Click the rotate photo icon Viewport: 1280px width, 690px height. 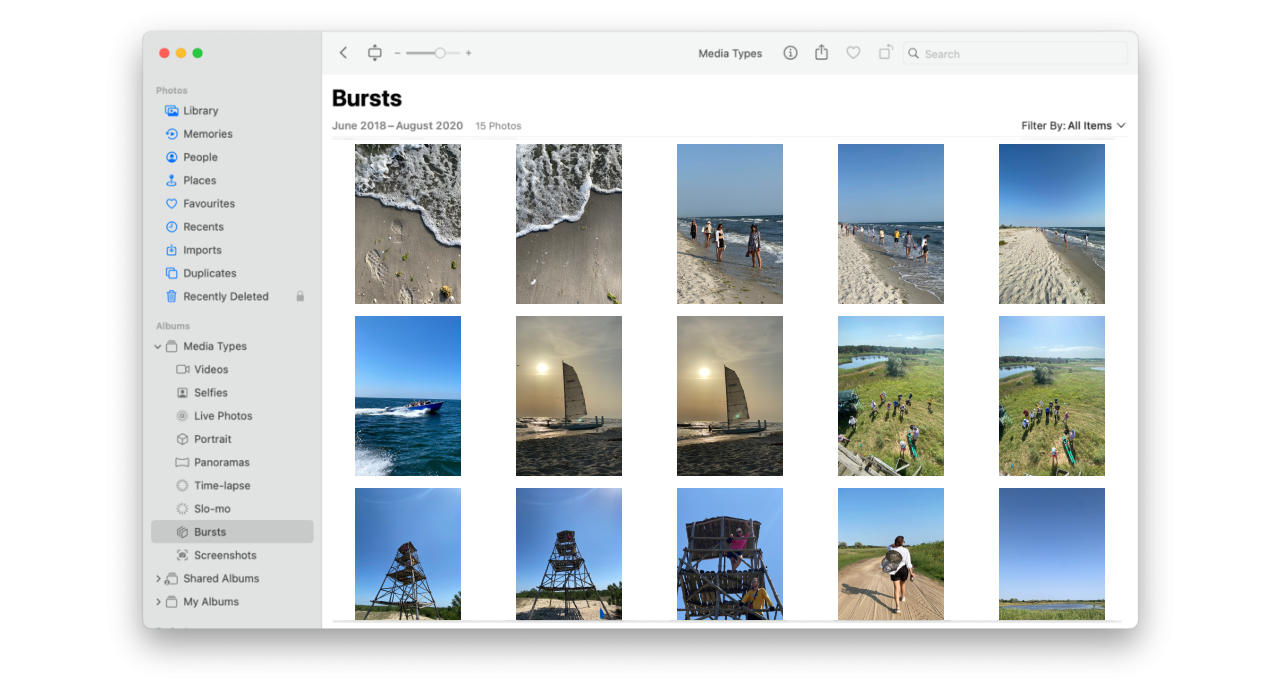(x=885, y=53)
